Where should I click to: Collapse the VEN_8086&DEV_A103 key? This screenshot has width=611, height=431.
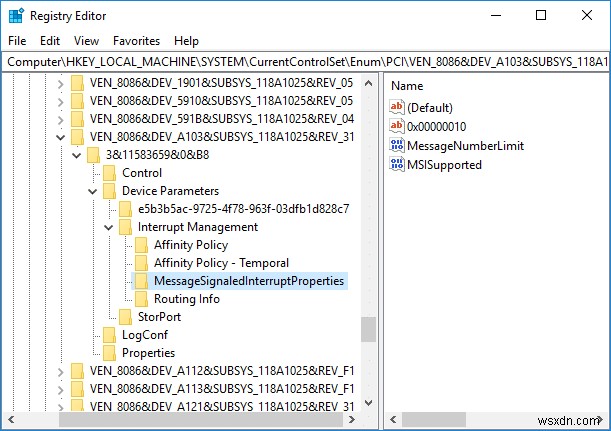click(x=60, y=137)
